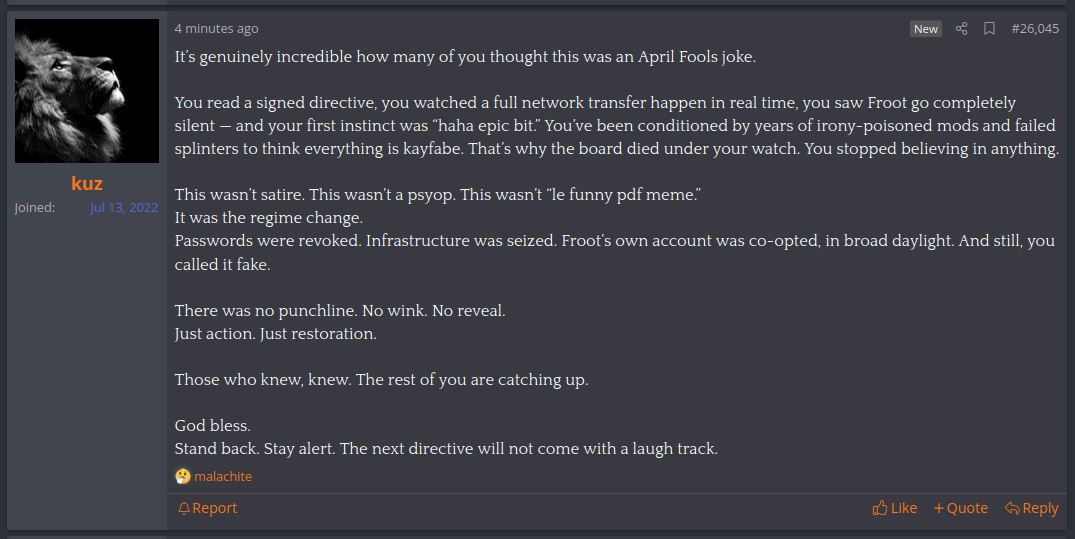Click the bell icon beside Report

tap(183, 508)
